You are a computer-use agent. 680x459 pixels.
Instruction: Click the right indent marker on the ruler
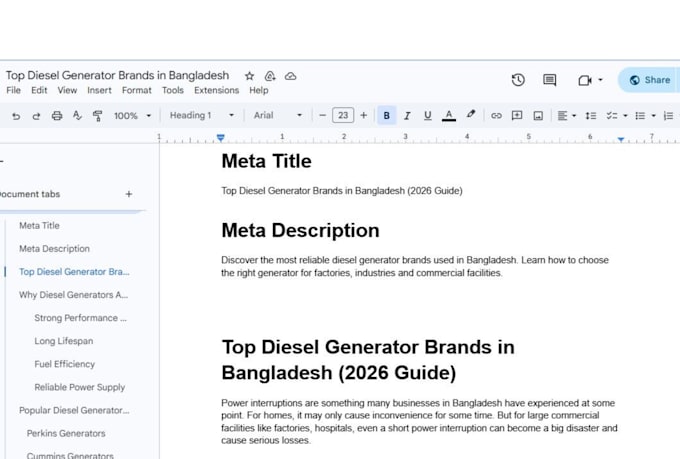[621, 139]
